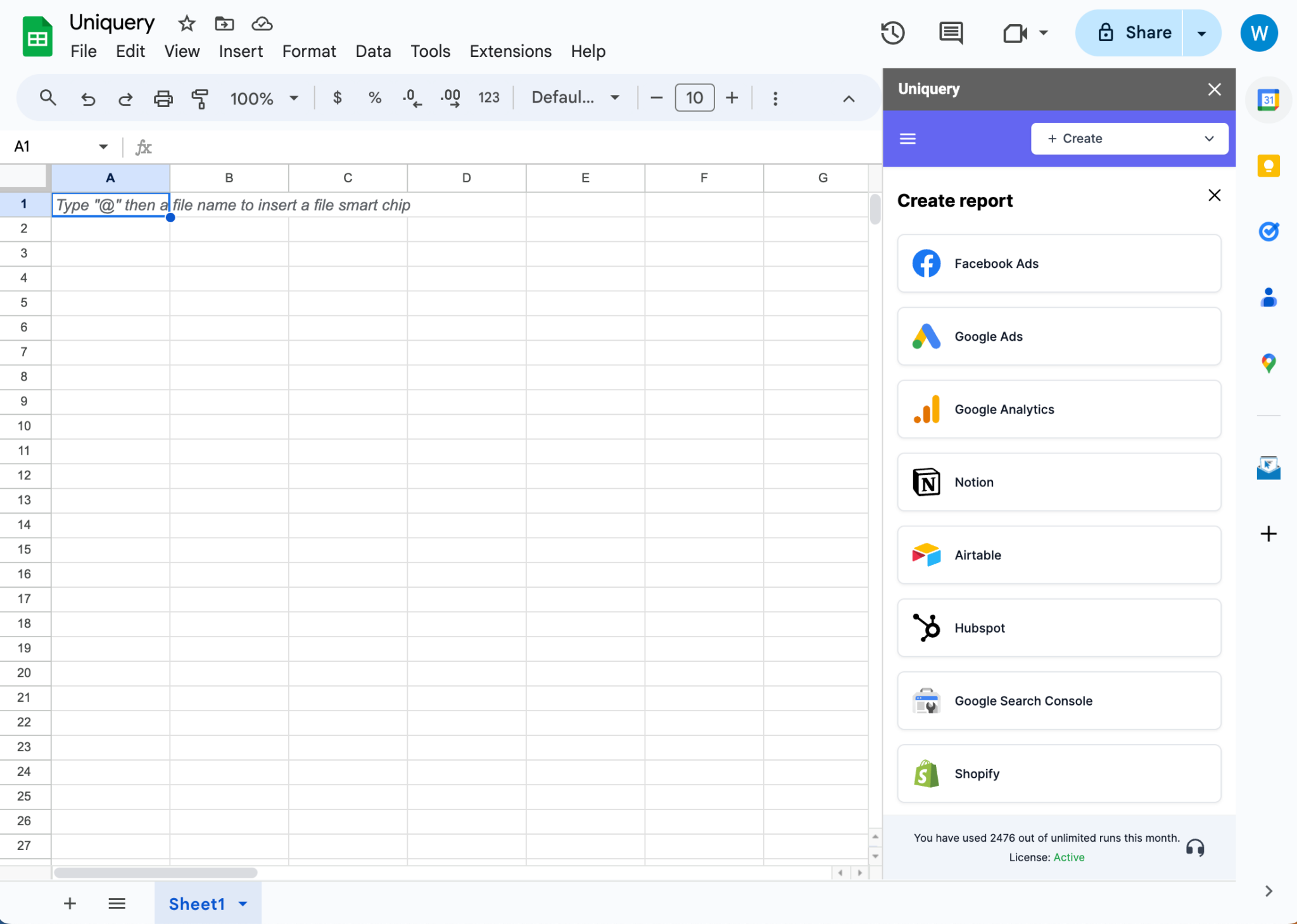Click inside the formula bar
The width and height of the screenshot is (1297, 924).
pos(443,146)
